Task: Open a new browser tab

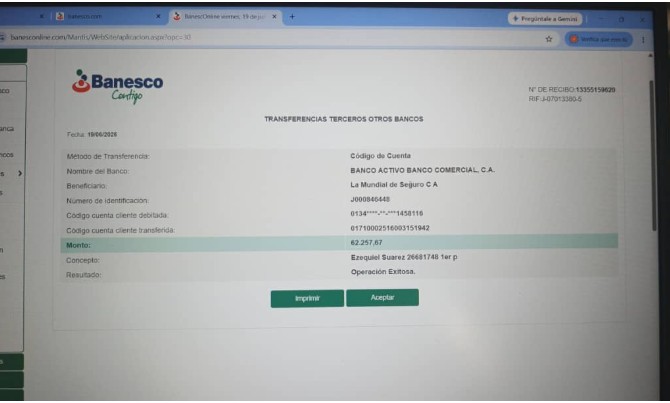Action: tap(292, 17)
